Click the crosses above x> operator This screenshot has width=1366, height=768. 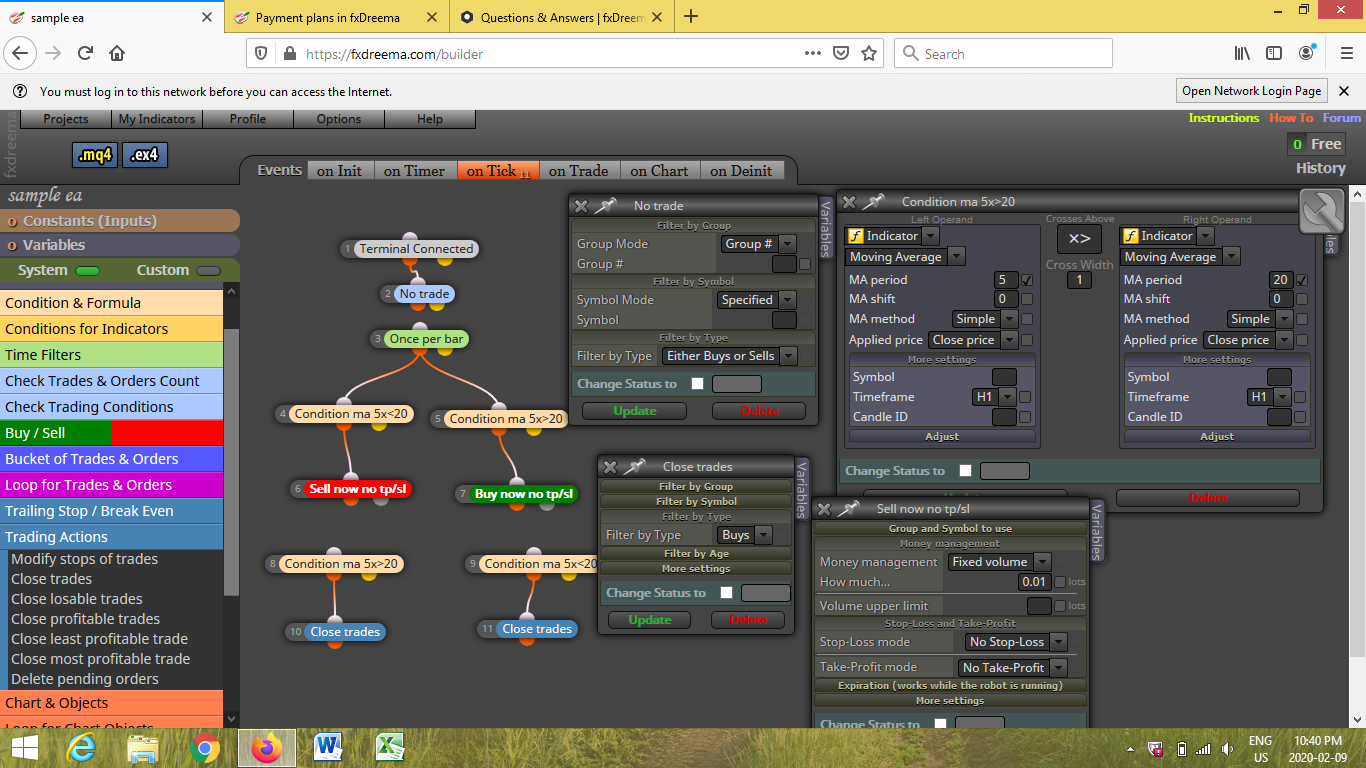[1079, 239]
